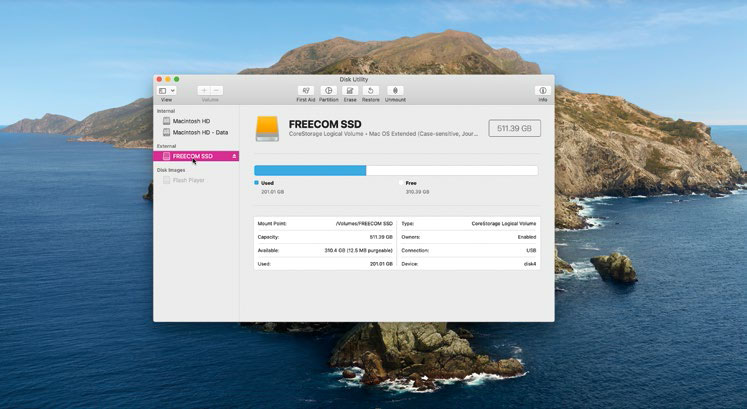Eject FREECOM SSD from the sidebar

tap(234, 156)
